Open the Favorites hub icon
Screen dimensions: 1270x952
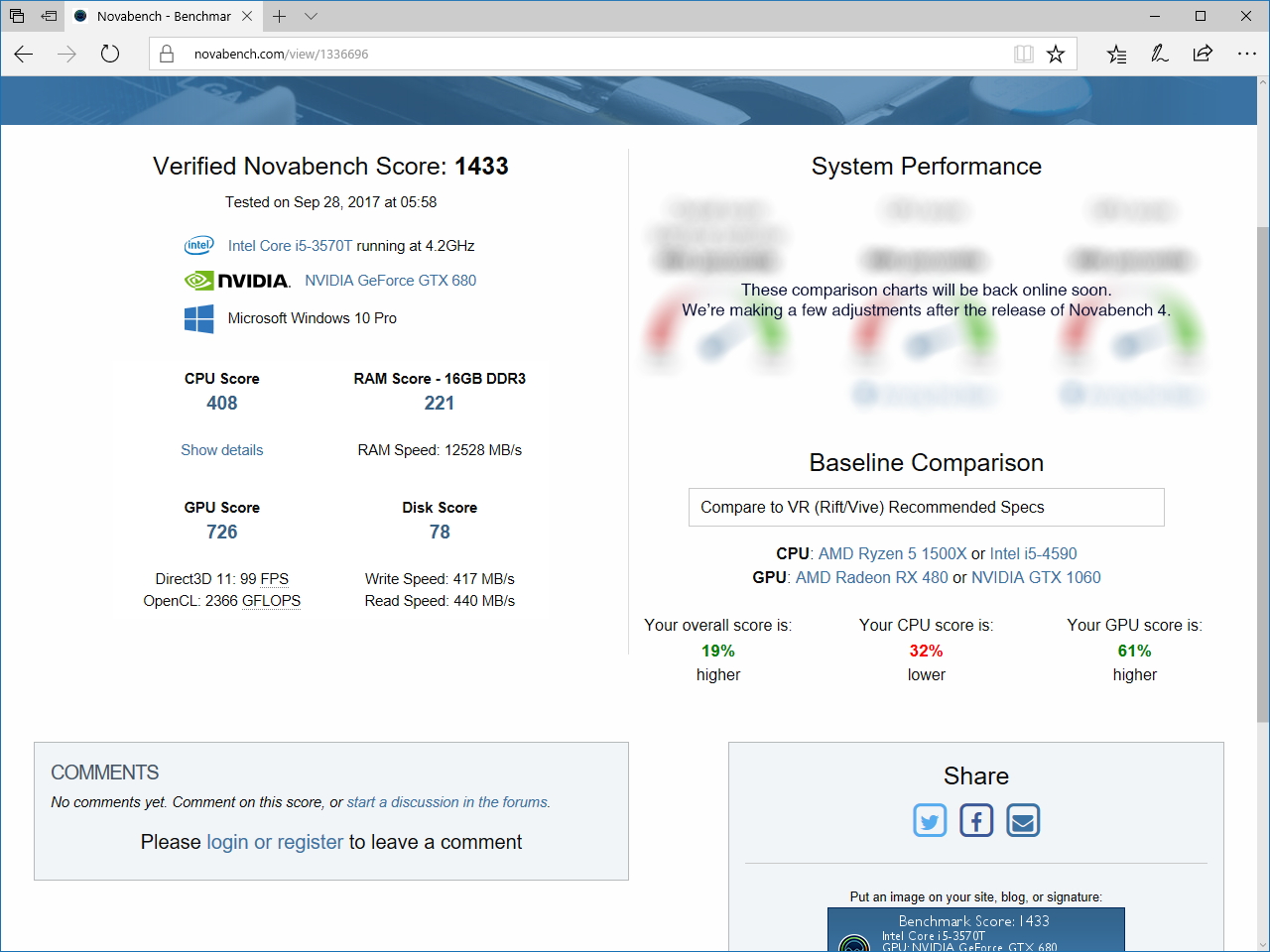pos(1116,55)
